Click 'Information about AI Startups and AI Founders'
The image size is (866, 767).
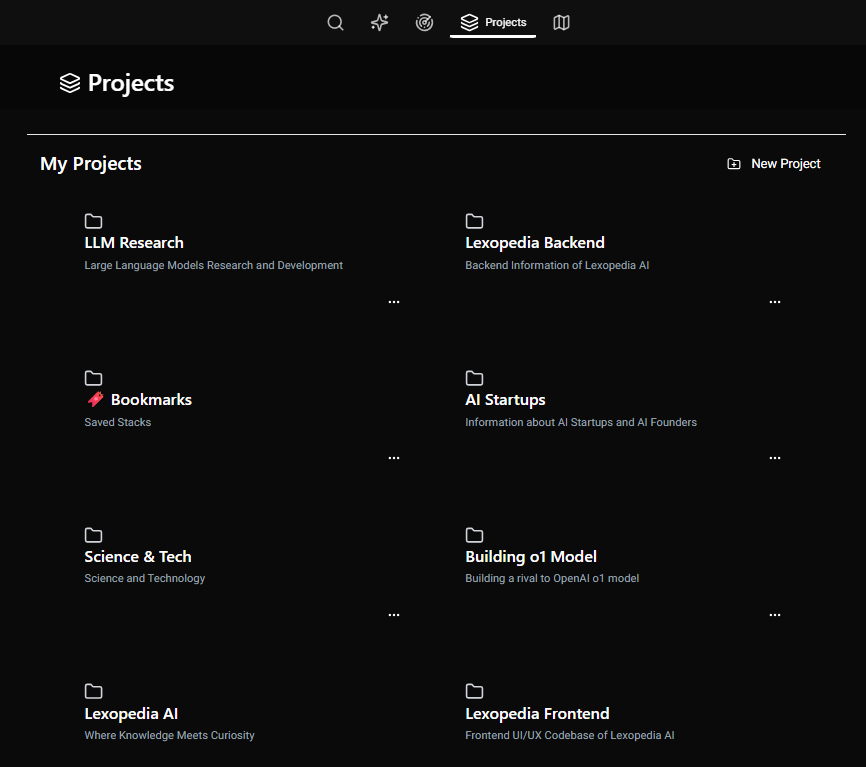point(581,422)
